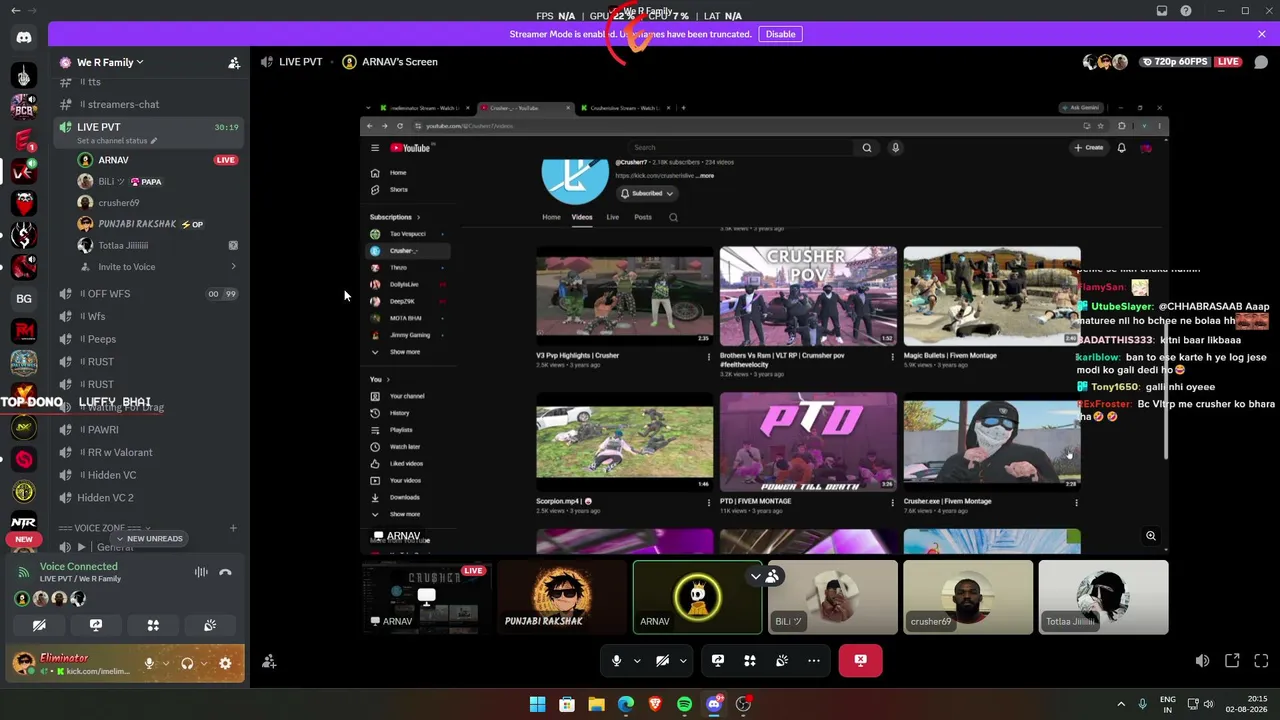Expand Invite to Voice arrow
1280x720 pixels.
pos(234,267)
